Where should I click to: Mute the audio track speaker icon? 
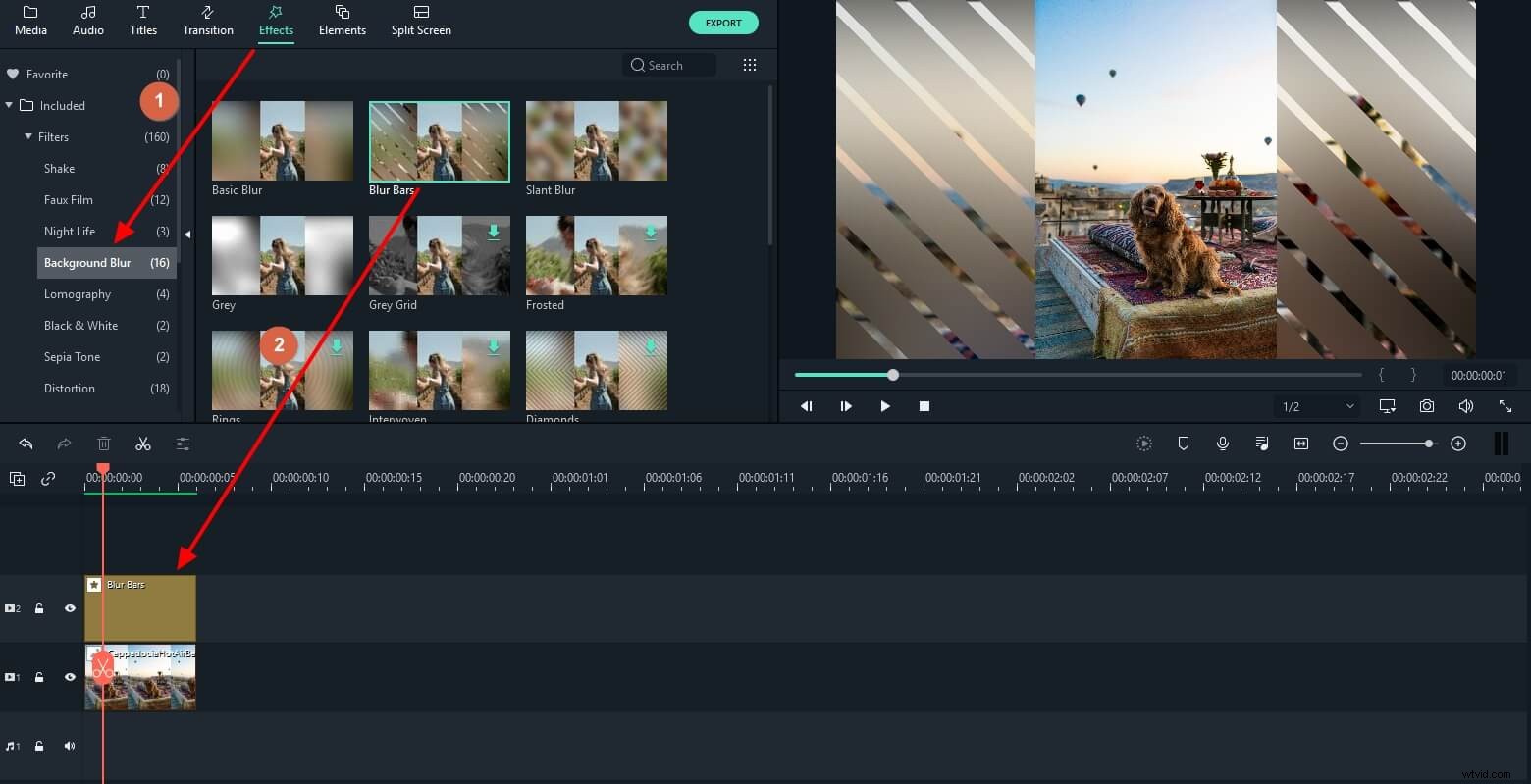click(70, 746)
